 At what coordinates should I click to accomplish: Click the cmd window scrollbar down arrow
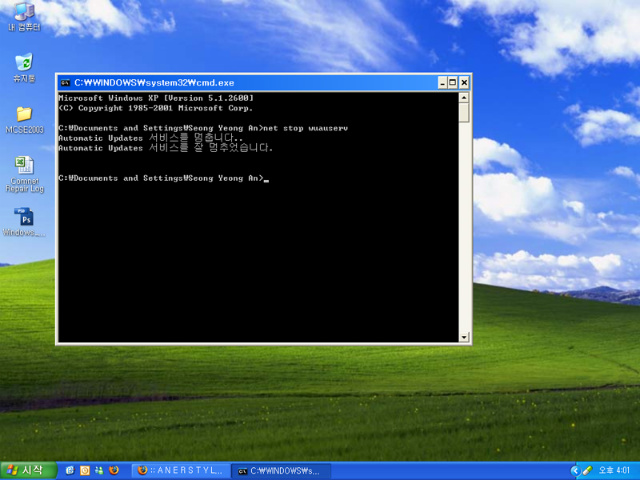[464, 337]
